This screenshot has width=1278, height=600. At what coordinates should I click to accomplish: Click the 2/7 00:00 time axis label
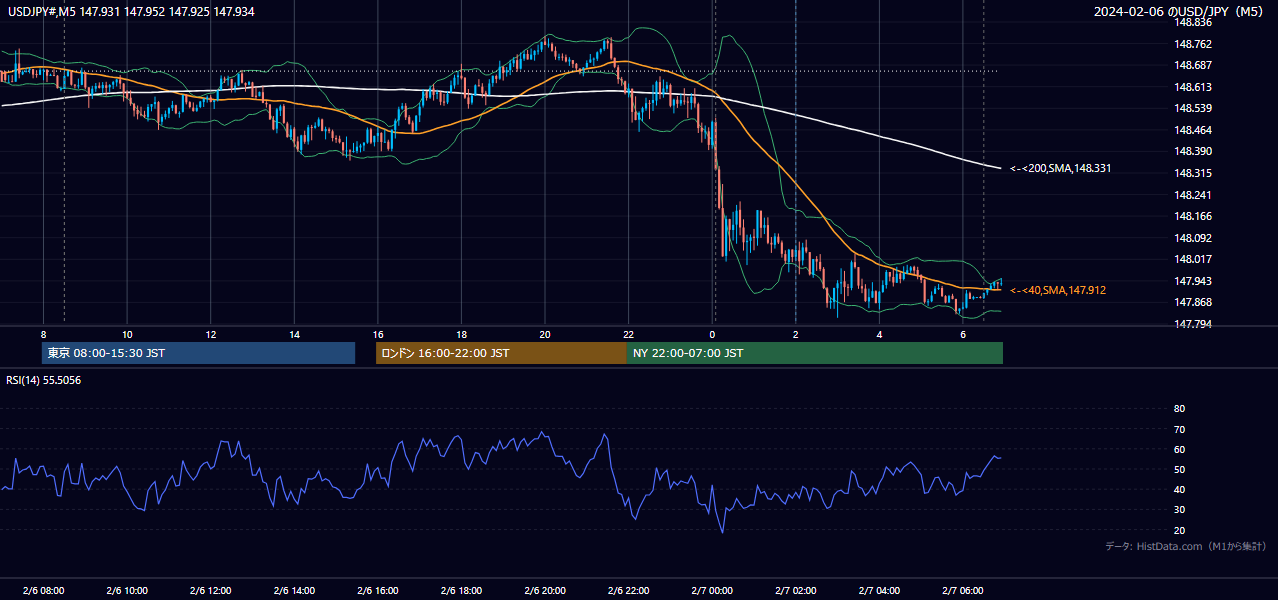click(x=712, y=590)
